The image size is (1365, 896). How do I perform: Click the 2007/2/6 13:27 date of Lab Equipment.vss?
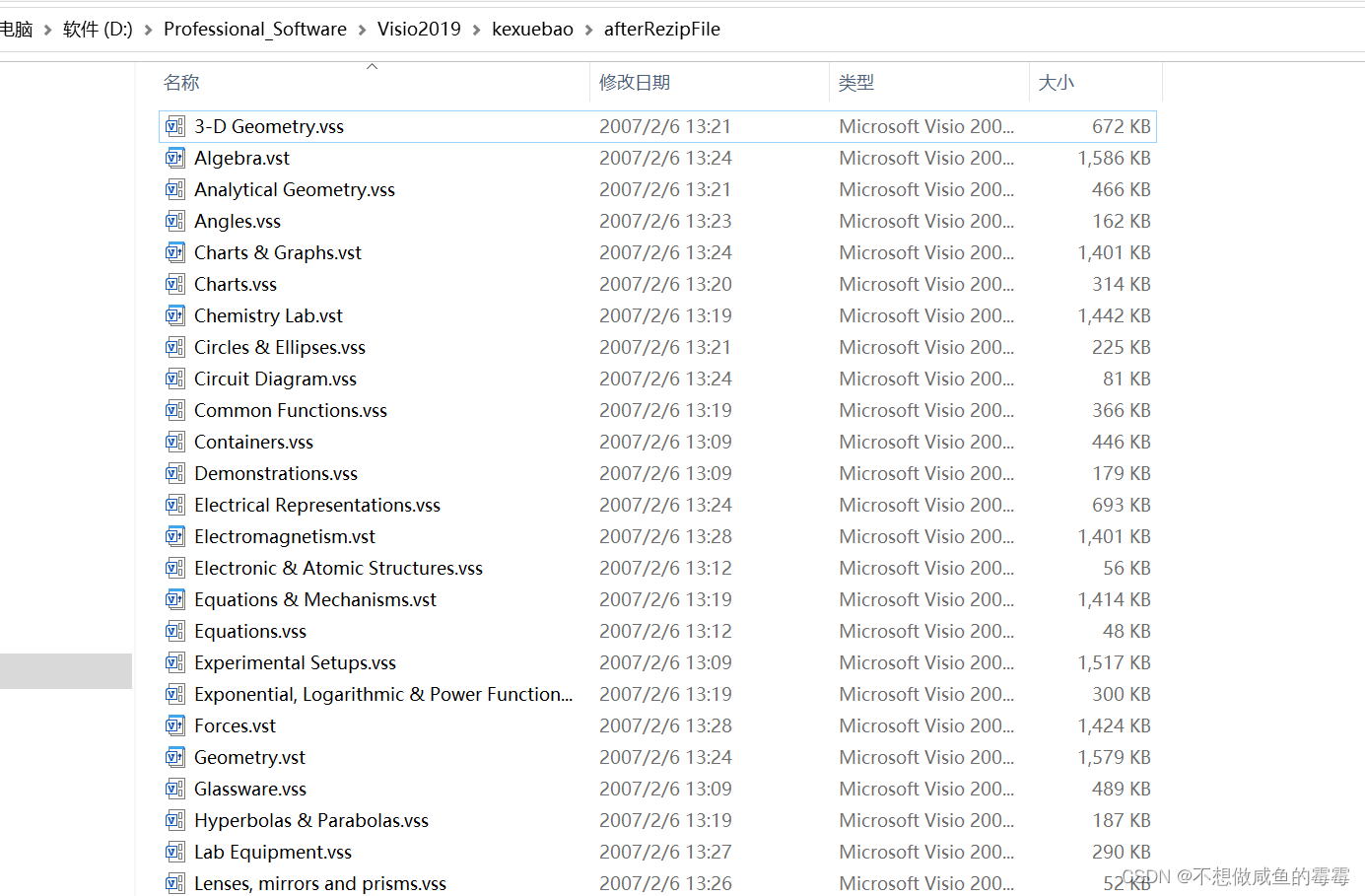665,852
